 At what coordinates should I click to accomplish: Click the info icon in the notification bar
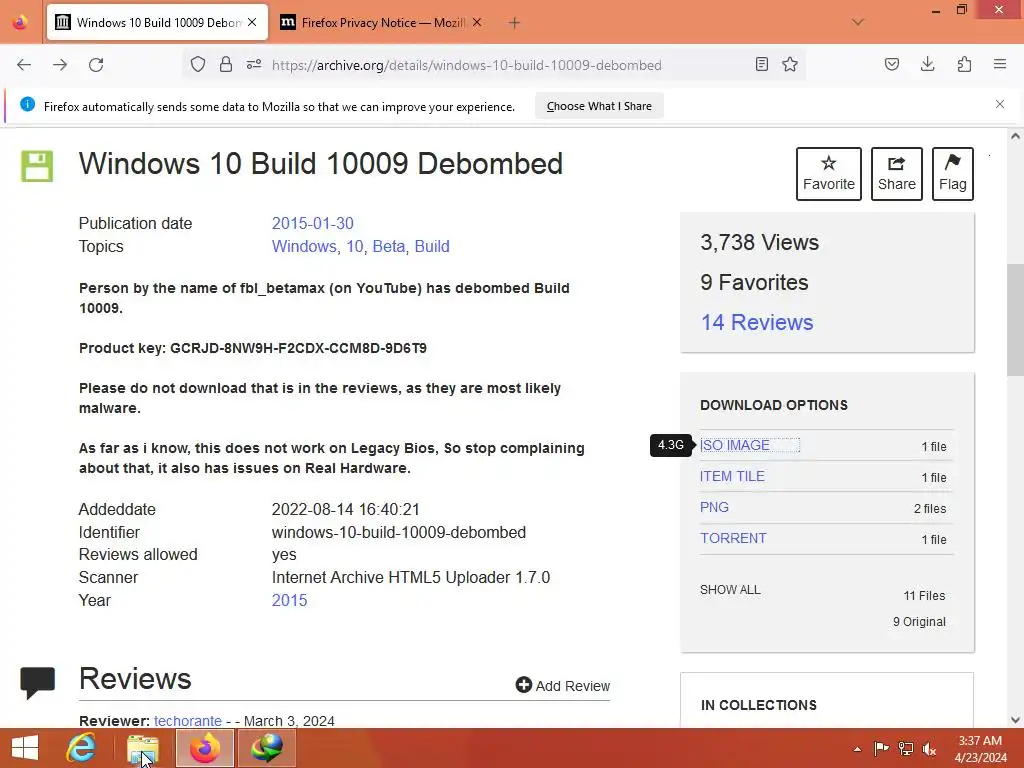coord(27,104)
